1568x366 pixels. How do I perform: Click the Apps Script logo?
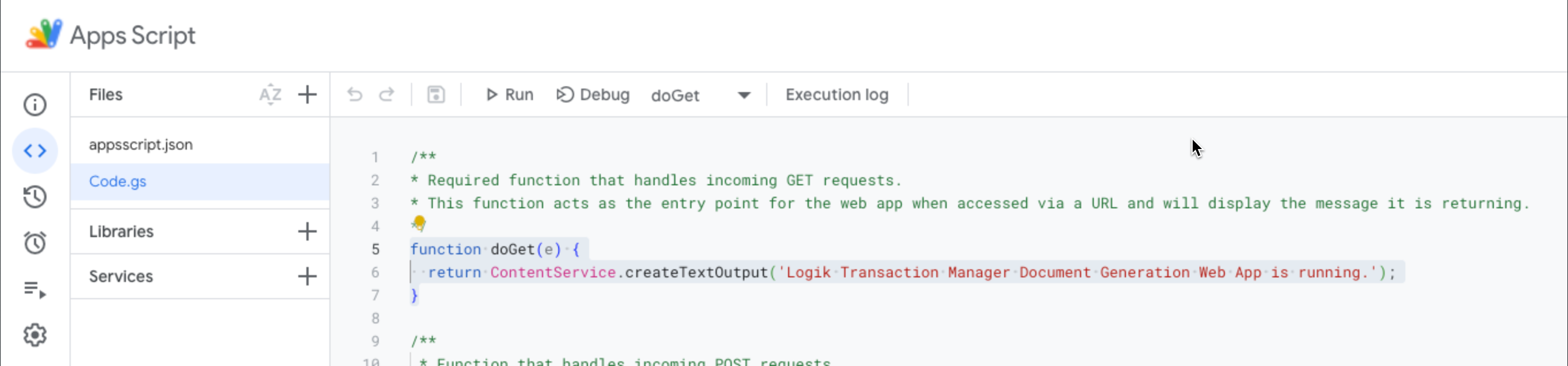(x=44, y=34)
